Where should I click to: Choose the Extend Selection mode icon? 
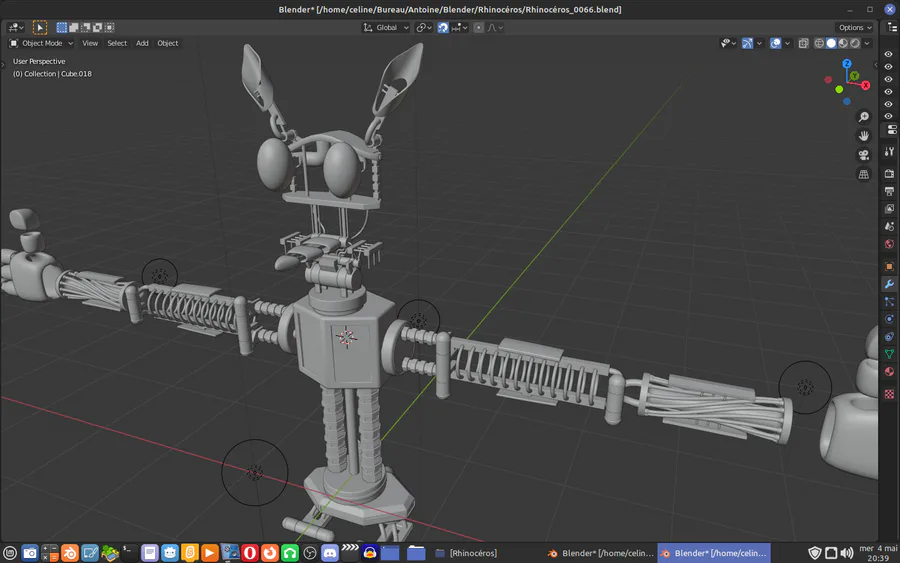pyautogui.click(x=73, y=28)
